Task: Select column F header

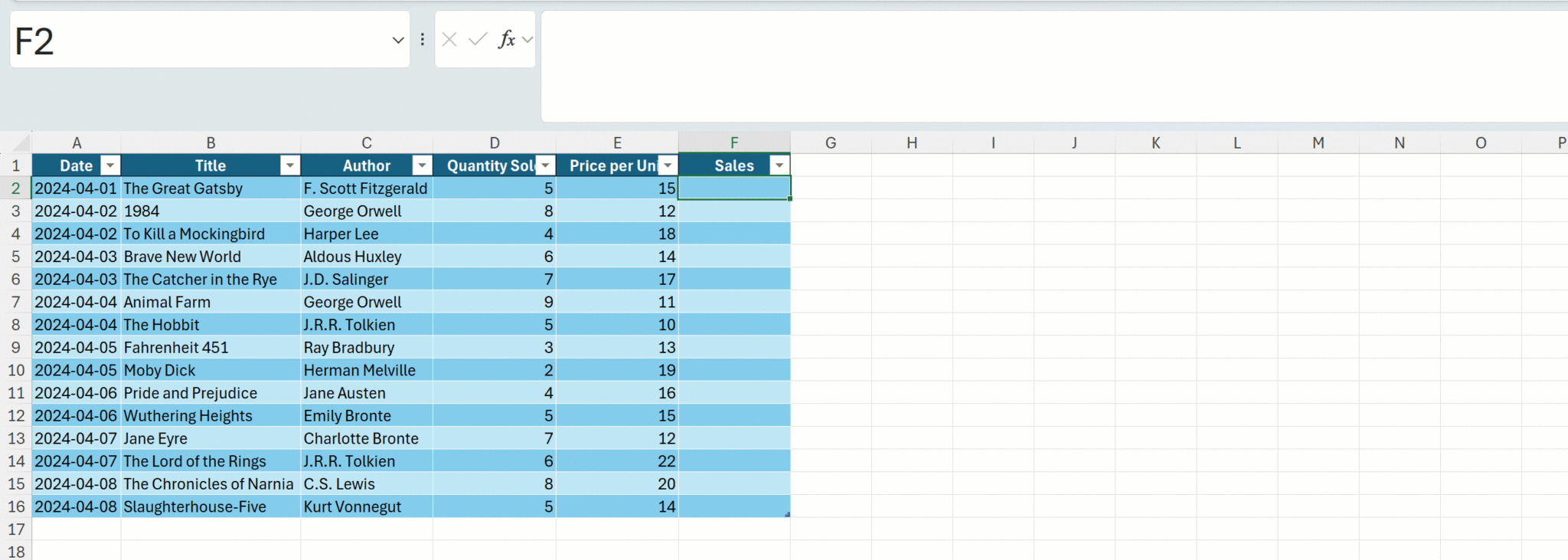Action: coord(734,143)
